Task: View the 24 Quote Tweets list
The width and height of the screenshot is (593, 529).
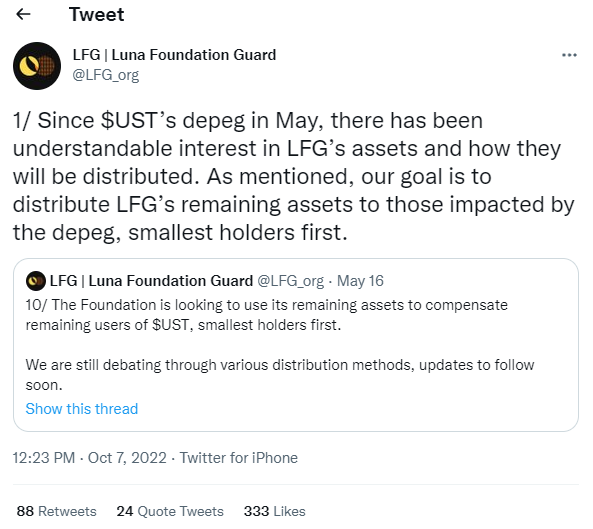Action: click(x=170, y=511)
